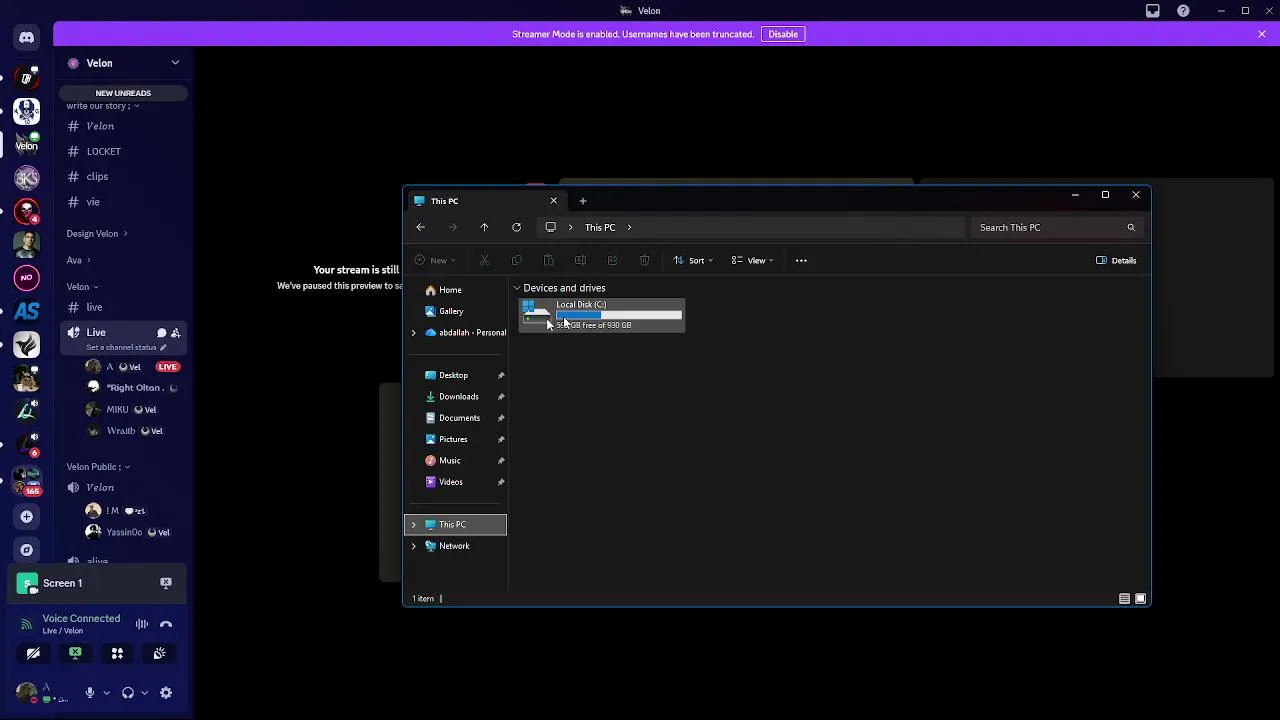The image size is (1280, 720).
Task: Toggle screen share green monitor button
Action: pos(75,653)
